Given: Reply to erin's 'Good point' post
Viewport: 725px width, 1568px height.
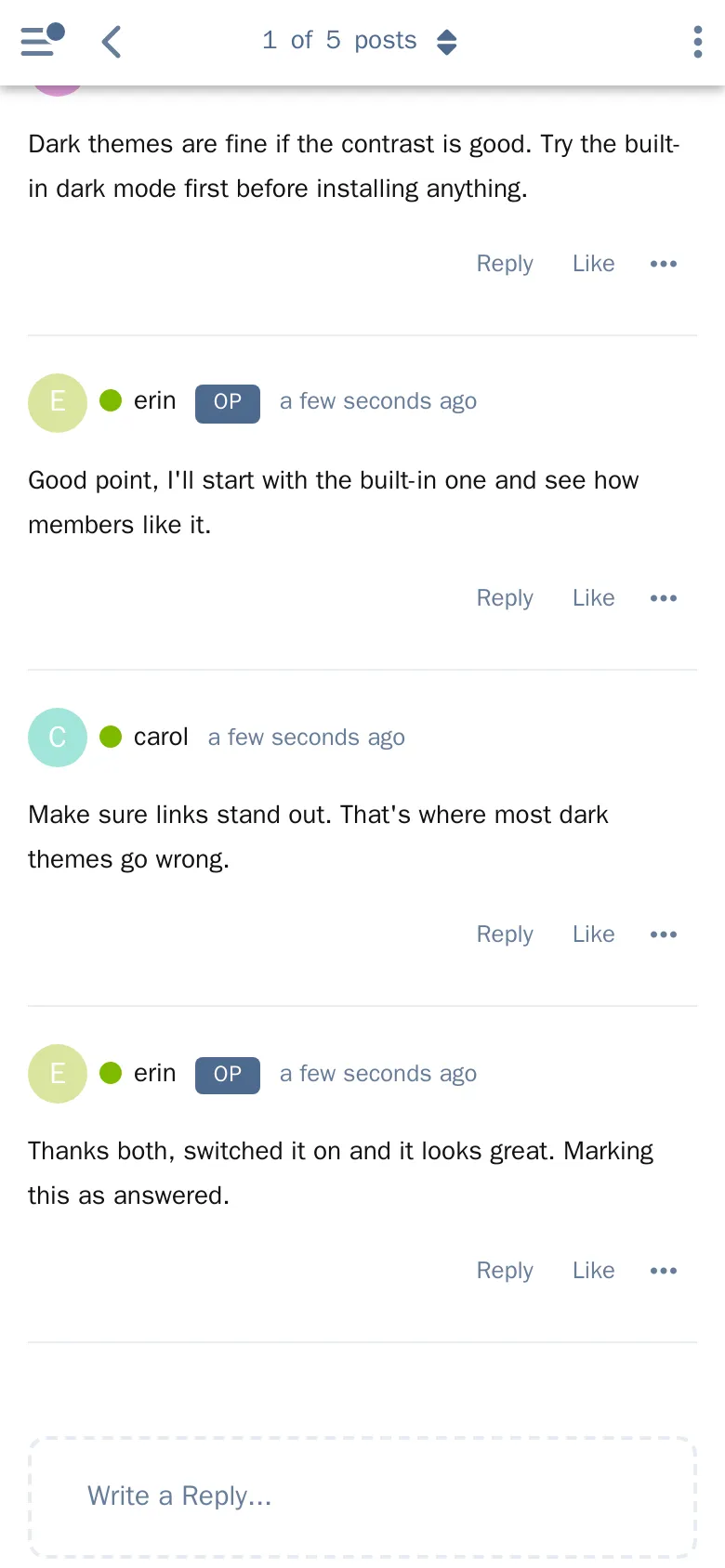Looking at the screenshot, I should coord(505,598).
